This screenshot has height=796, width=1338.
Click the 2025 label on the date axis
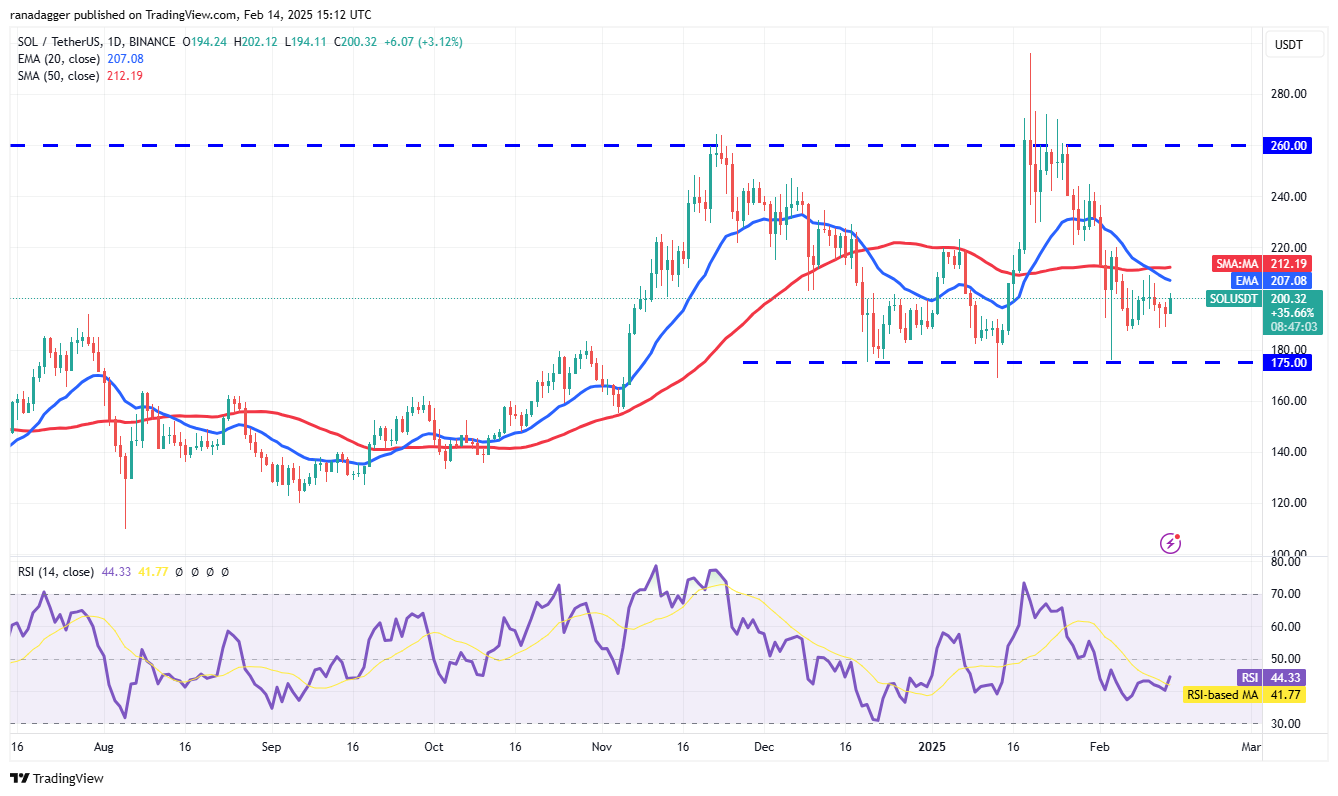[934, 746]
